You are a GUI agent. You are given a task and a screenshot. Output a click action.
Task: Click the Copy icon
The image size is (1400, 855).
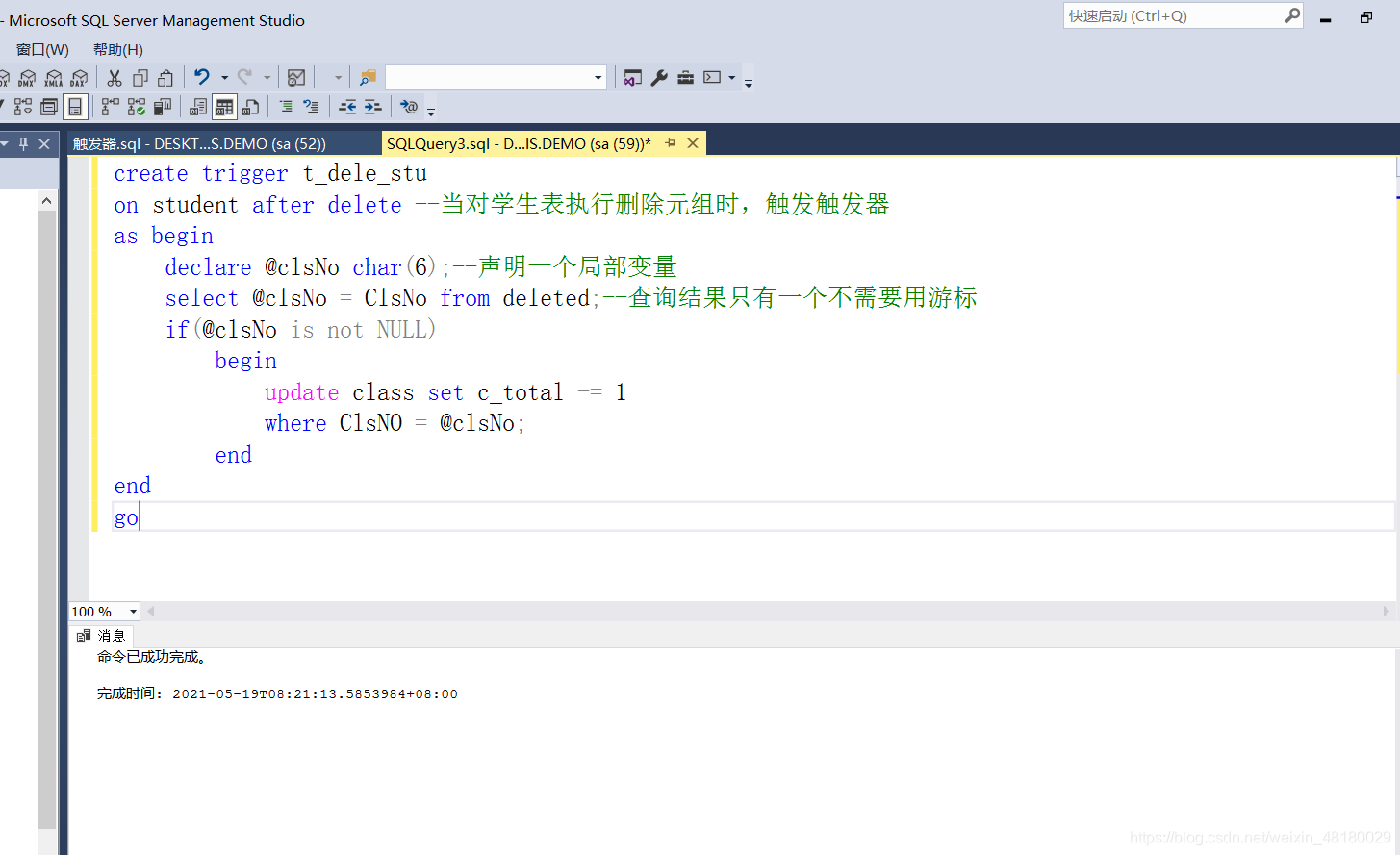tap(140, 78)
